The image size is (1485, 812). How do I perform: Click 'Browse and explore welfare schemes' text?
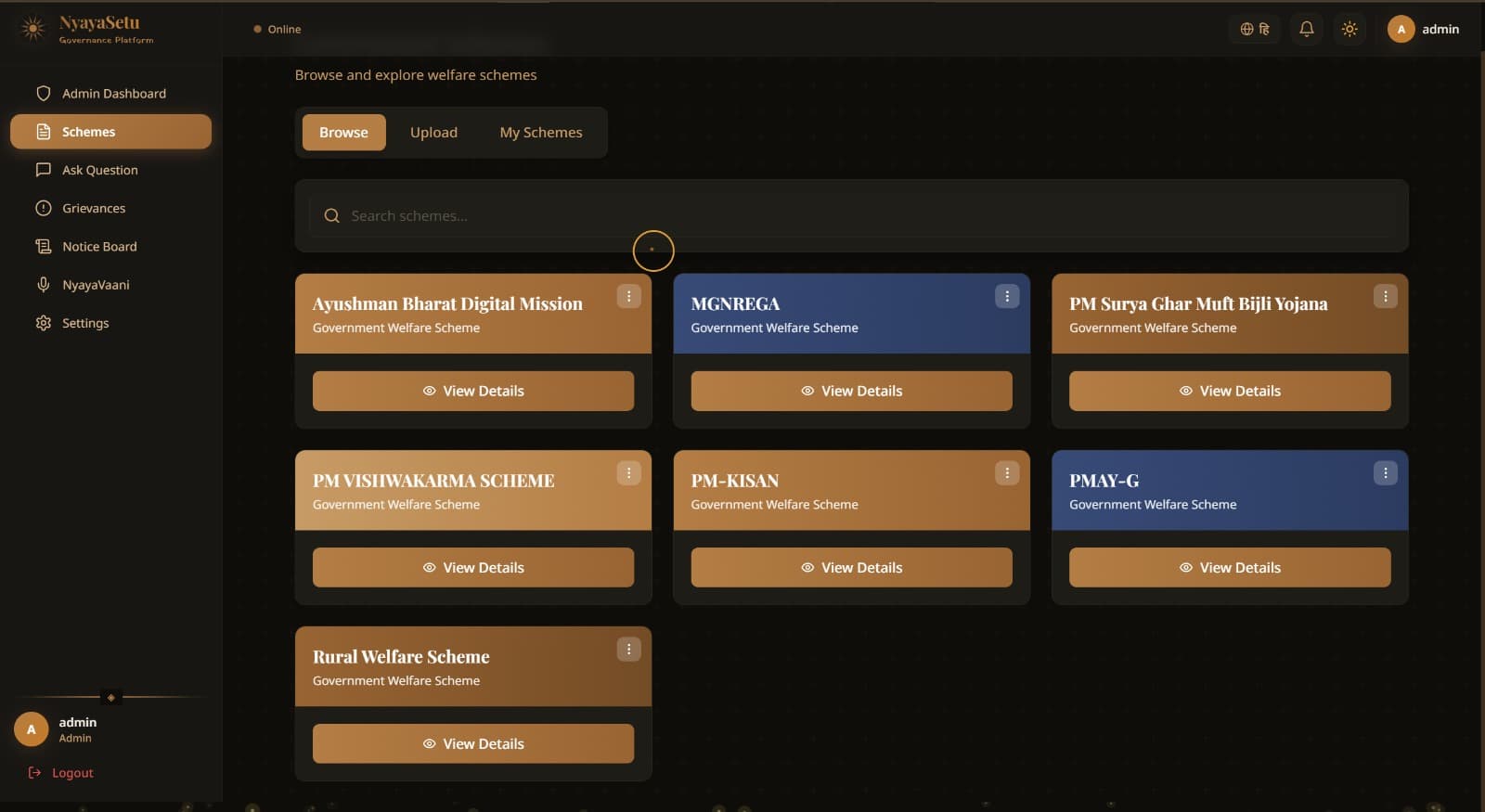[416, 75]
